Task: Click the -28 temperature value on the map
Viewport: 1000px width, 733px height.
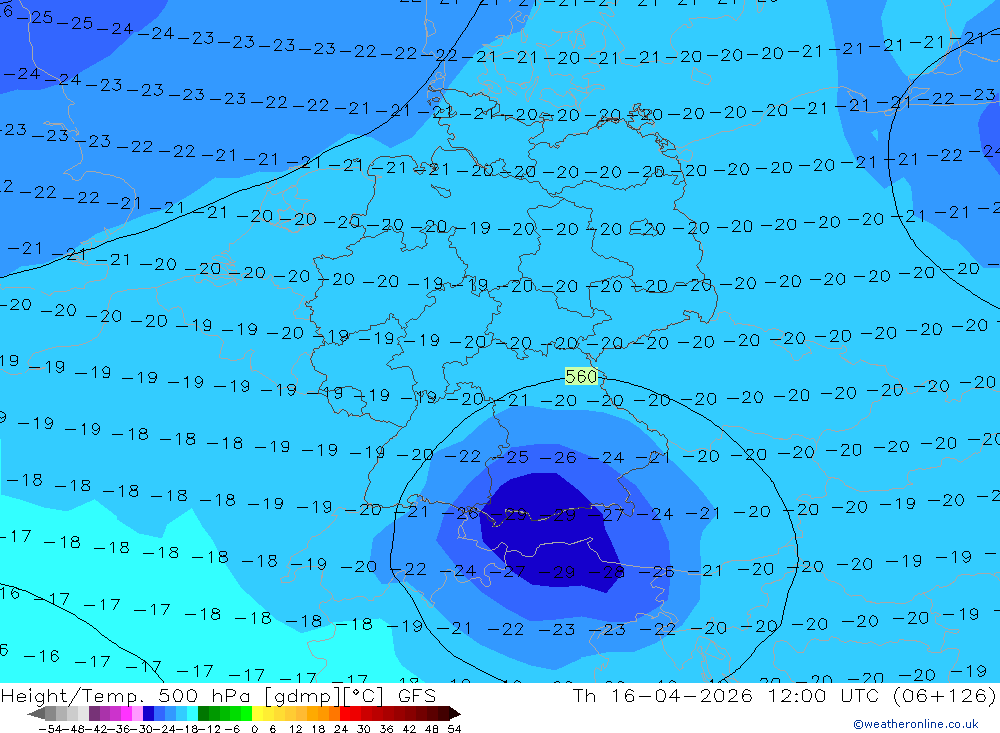Action: coord(605,572)
